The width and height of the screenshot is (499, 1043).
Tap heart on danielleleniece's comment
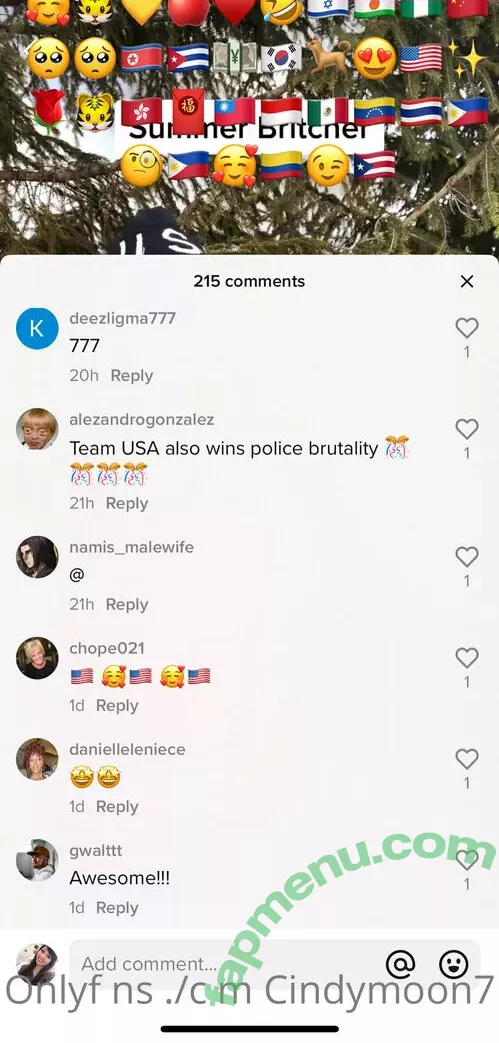click(x=467, y=759)
